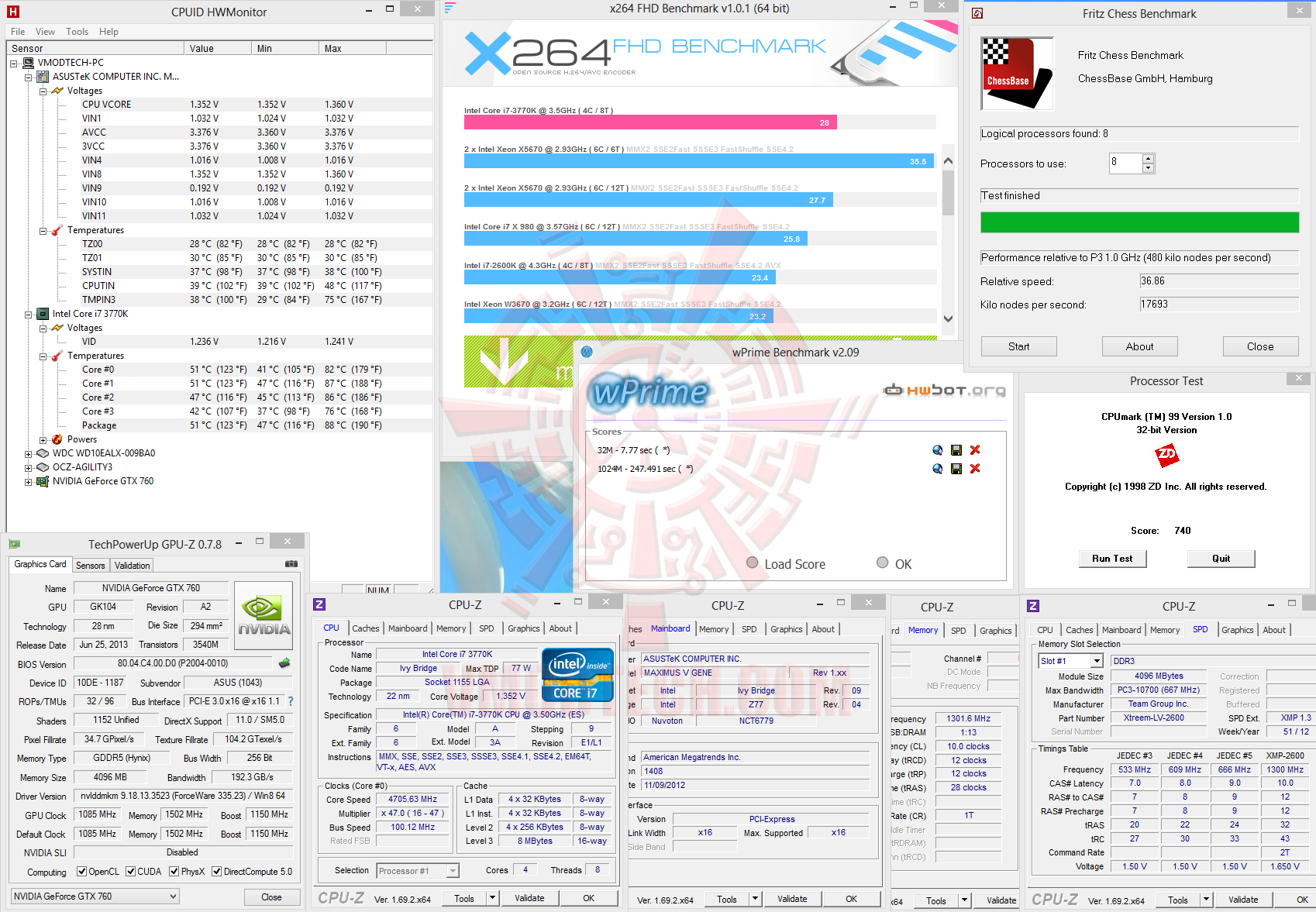
Task: Select the OK radio button in wPrime
Action: [883, 563]
